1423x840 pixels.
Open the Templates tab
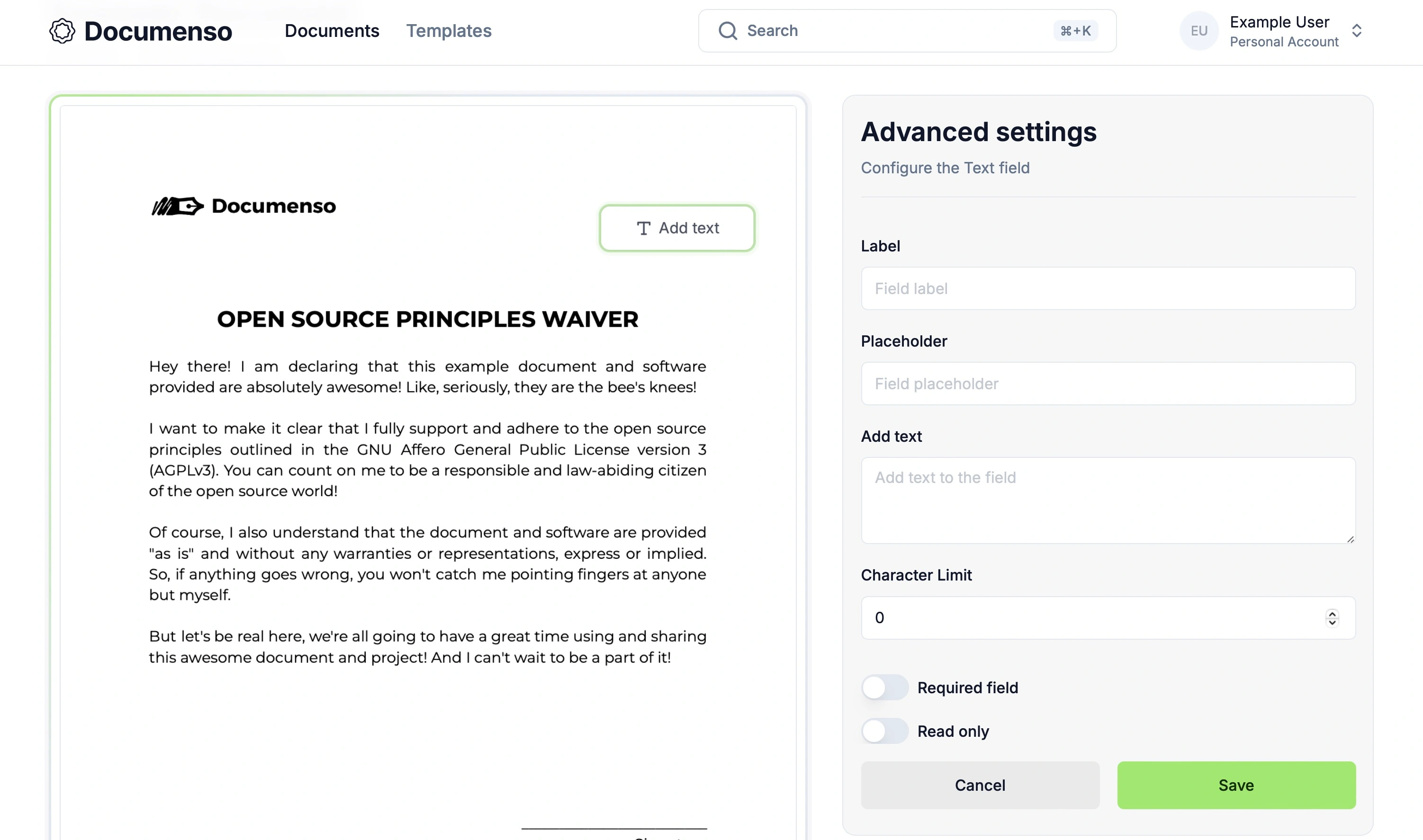click(449, 30)
